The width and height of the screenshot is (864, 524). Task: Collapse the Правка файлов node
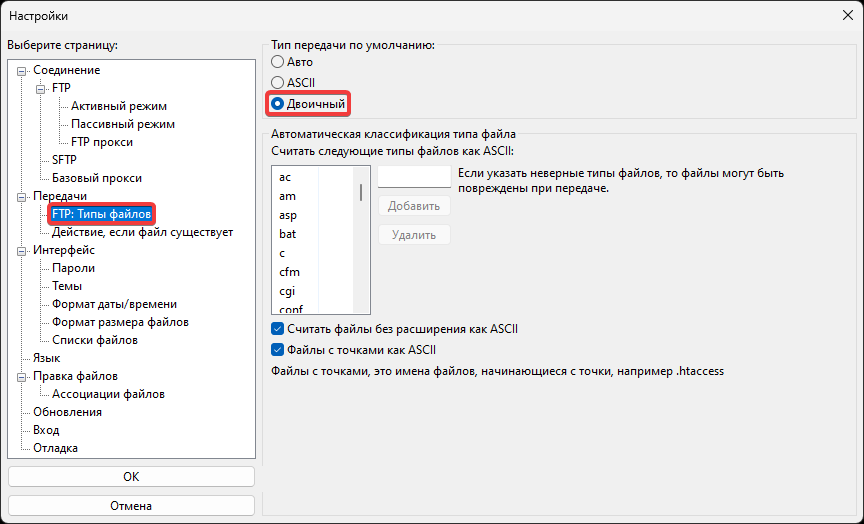[23, 377]
